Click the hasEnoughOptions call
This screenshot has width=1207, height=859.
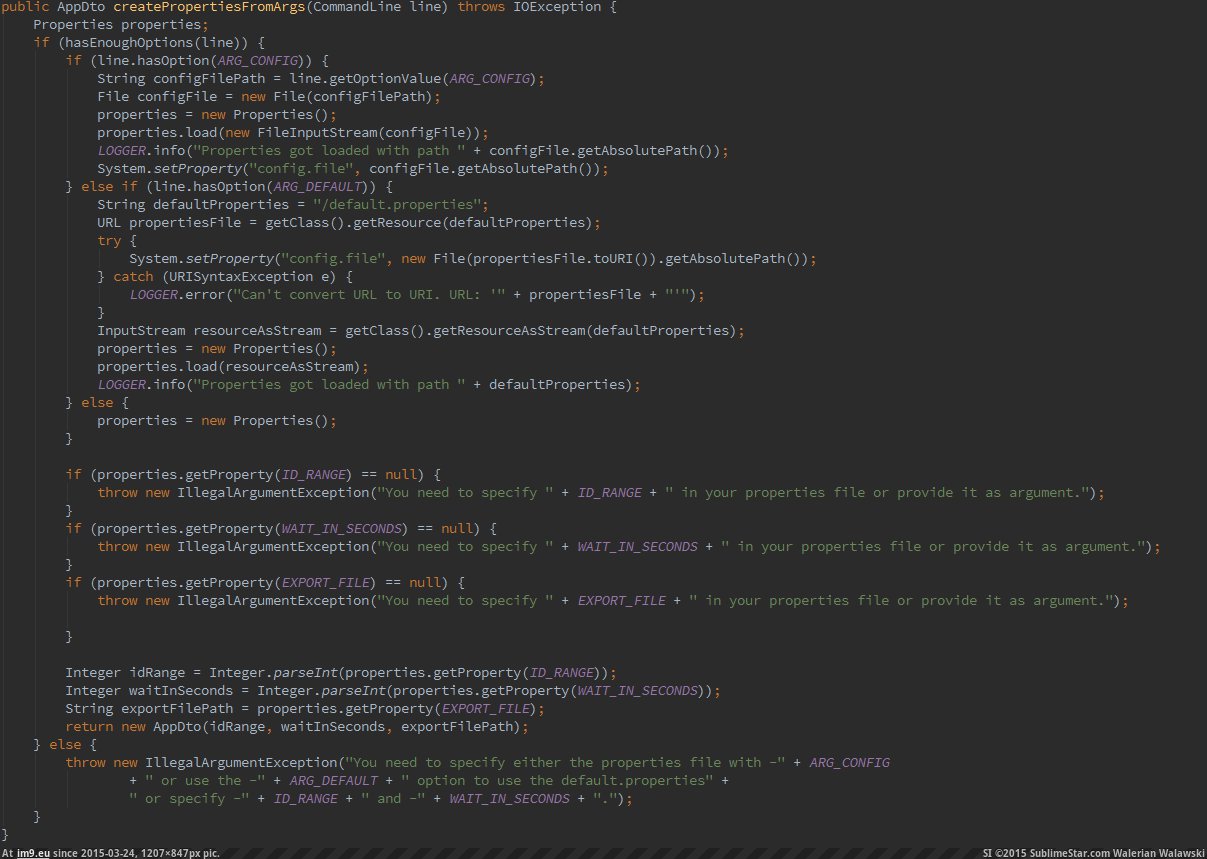click(129, 43)
